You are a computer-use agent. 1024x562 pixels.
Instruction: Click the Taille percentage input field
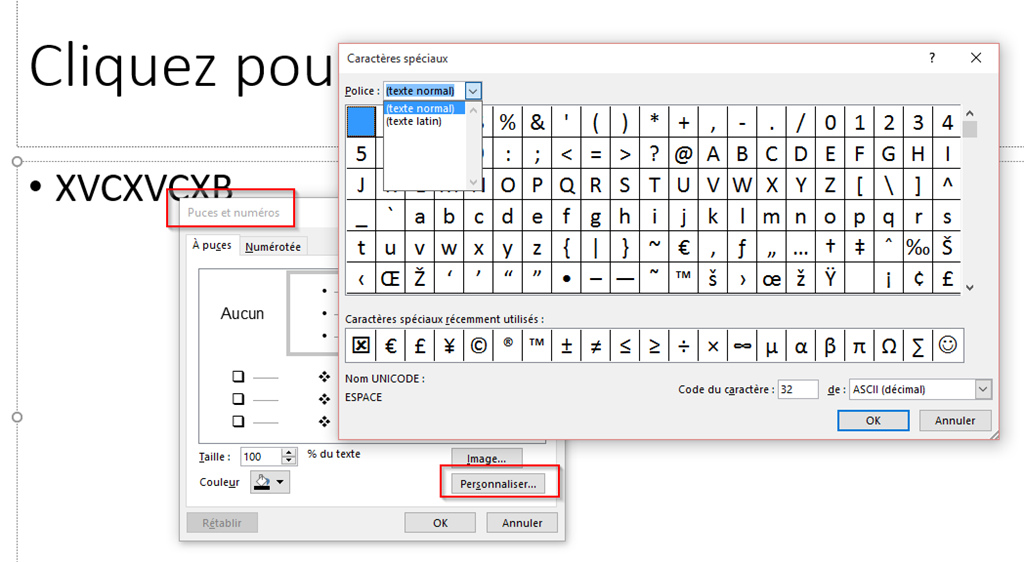pos(261,457)
